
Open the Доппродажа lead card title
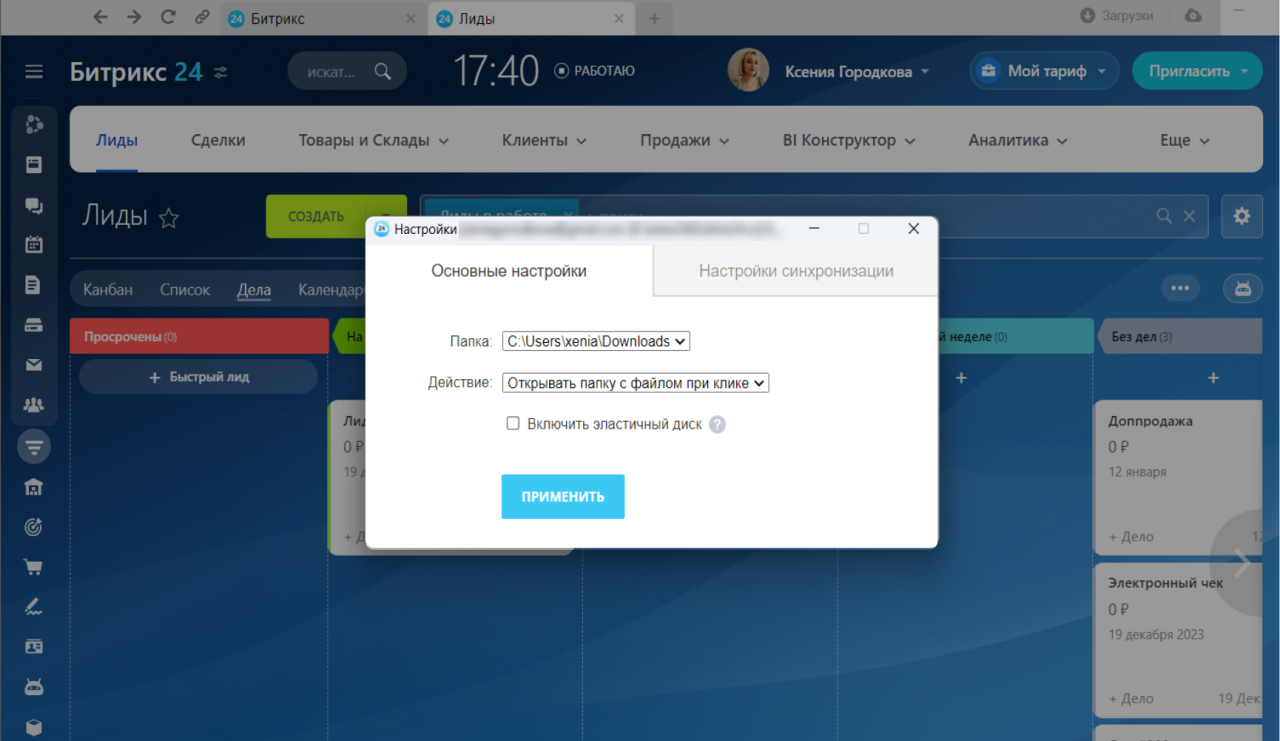[1150, 421]
